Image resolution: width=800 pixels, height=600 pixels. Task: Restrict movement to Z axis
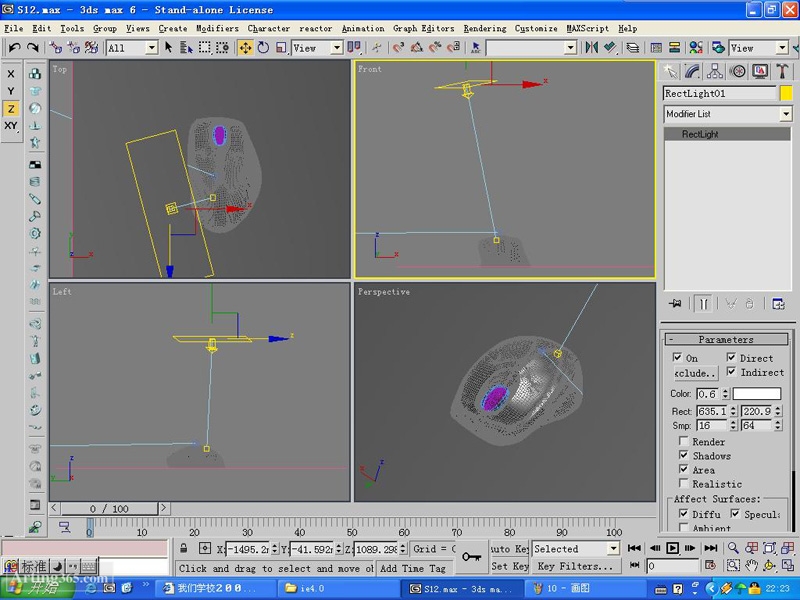tap(11, 109)
